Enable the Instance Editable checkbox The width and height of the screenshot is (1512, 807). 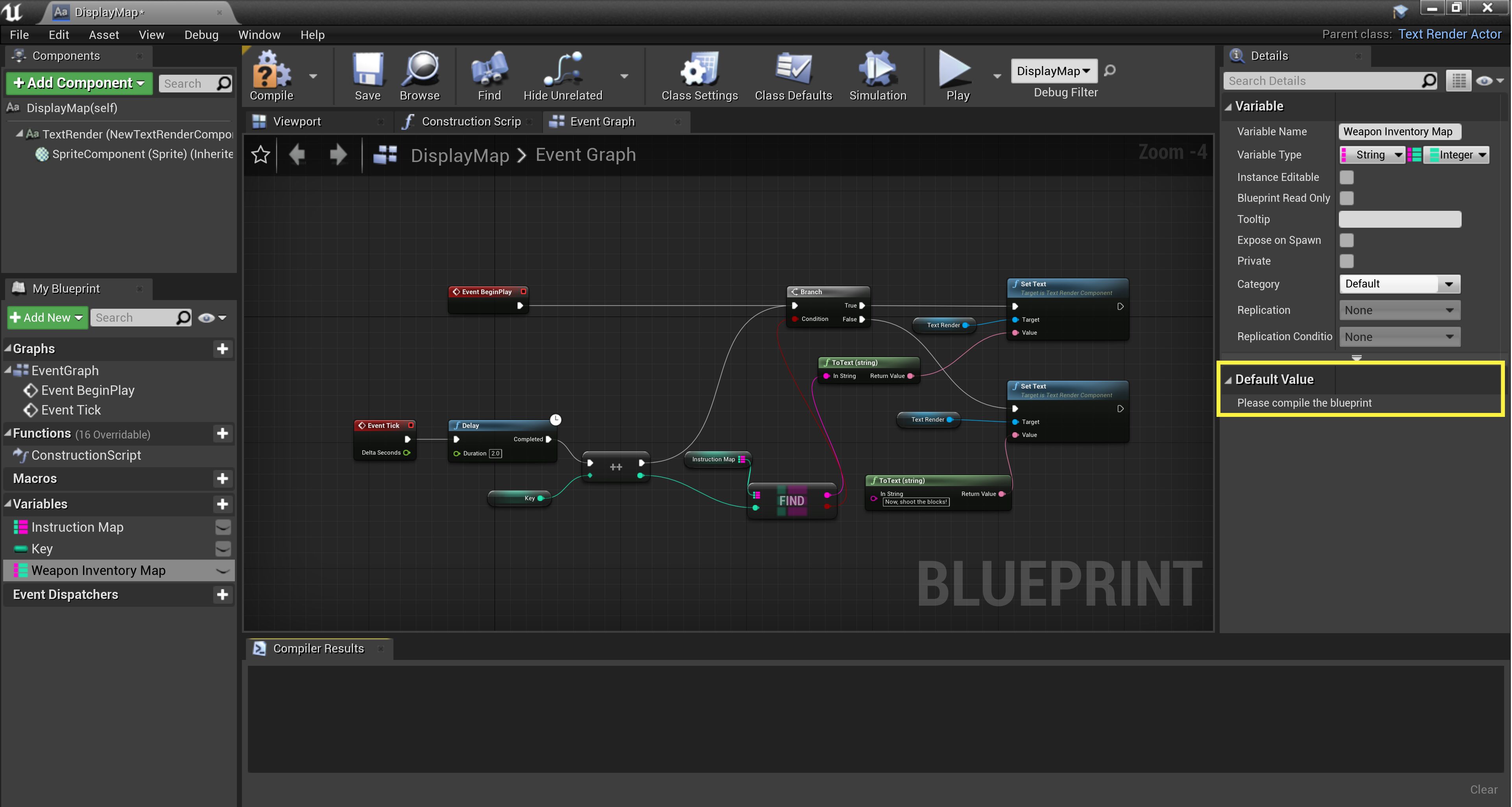[1346, 177]
